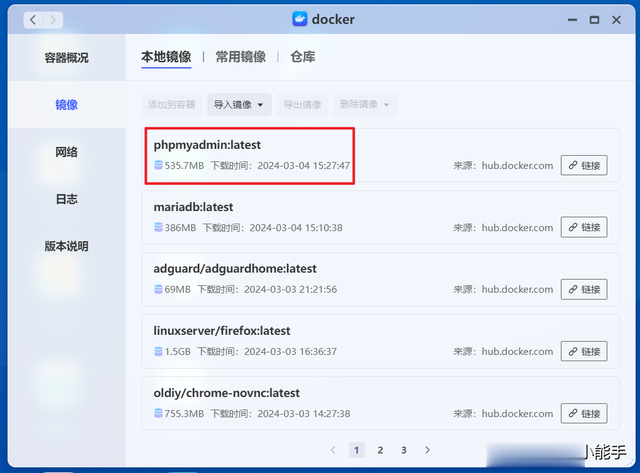Open 容器概况 in the sidebar
The height and width of the screenshot is (473, 640).
click(67, 58)
